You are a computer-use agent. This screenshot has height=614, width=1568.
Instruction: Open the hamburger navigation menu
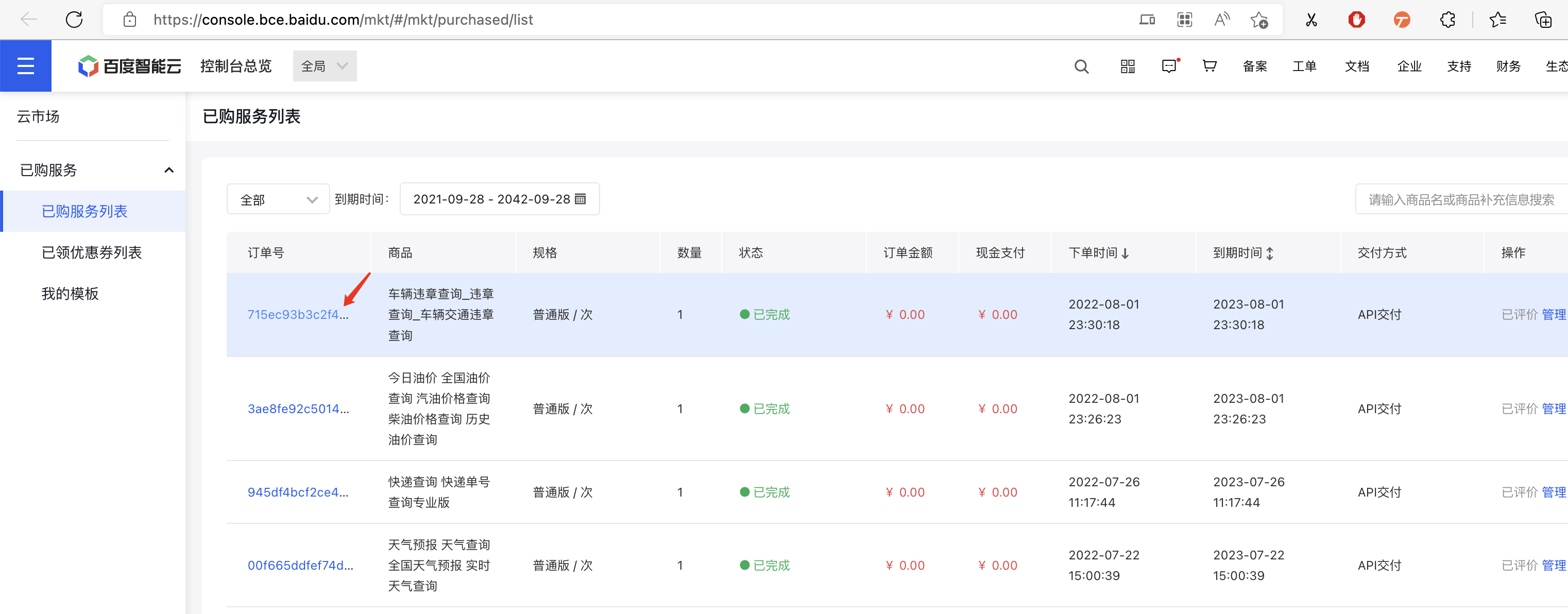(26, 66)
